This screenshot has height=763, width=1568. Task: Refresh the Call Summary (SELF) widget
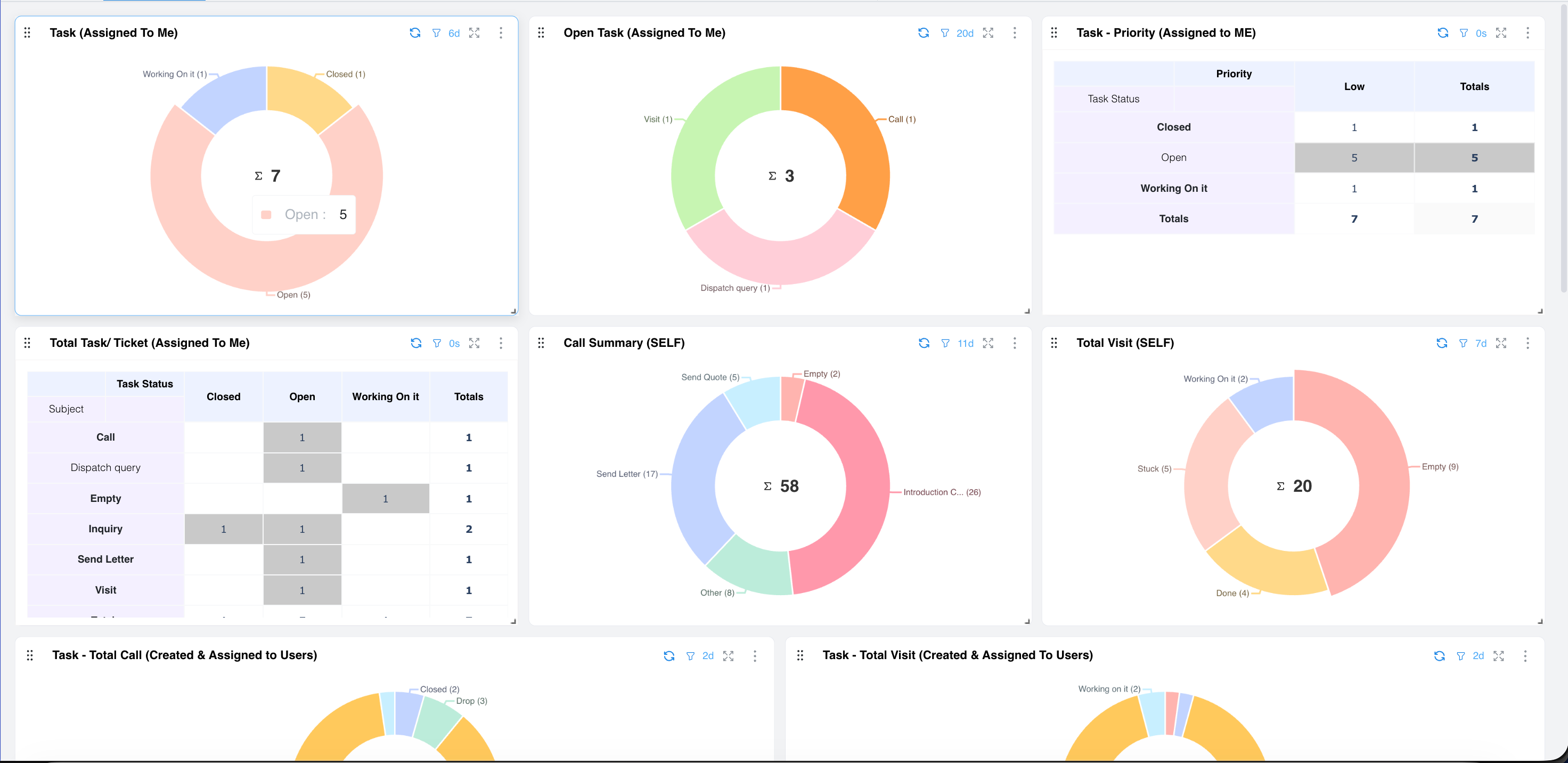point(924,343)
